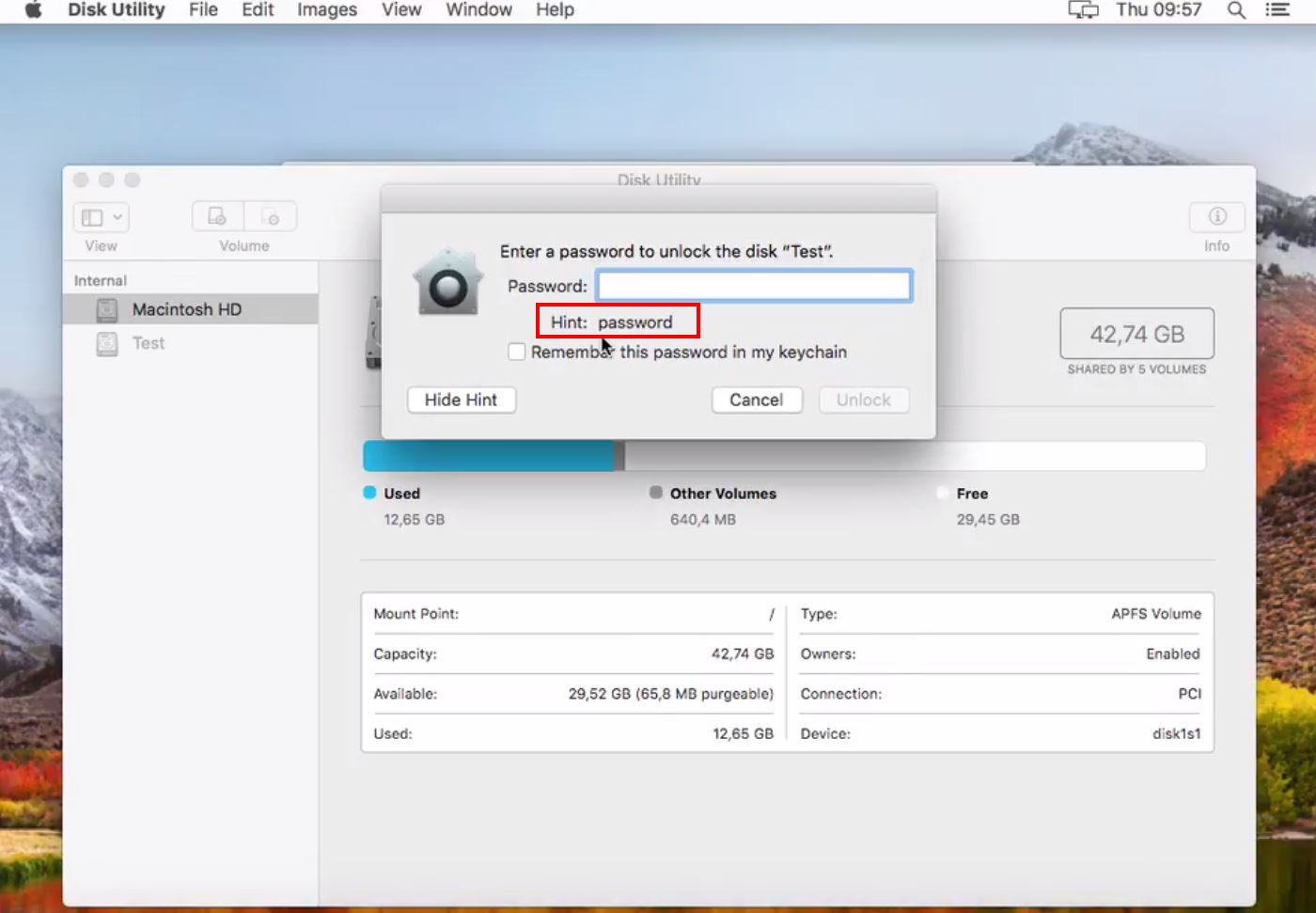This screenshot has height=913, width=1316.
Task: Open the Window menu
Action: point(478,10)
